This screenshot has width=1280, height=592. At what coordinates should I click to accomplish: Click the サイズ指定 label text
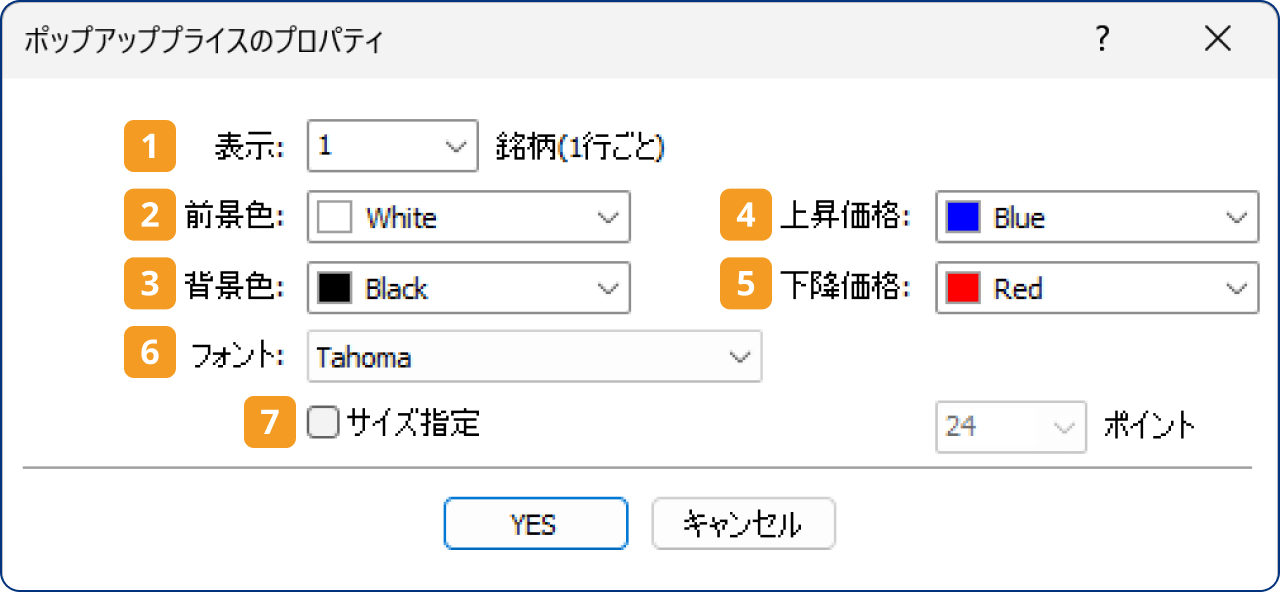pyautogui.click(x=413, y=423)
